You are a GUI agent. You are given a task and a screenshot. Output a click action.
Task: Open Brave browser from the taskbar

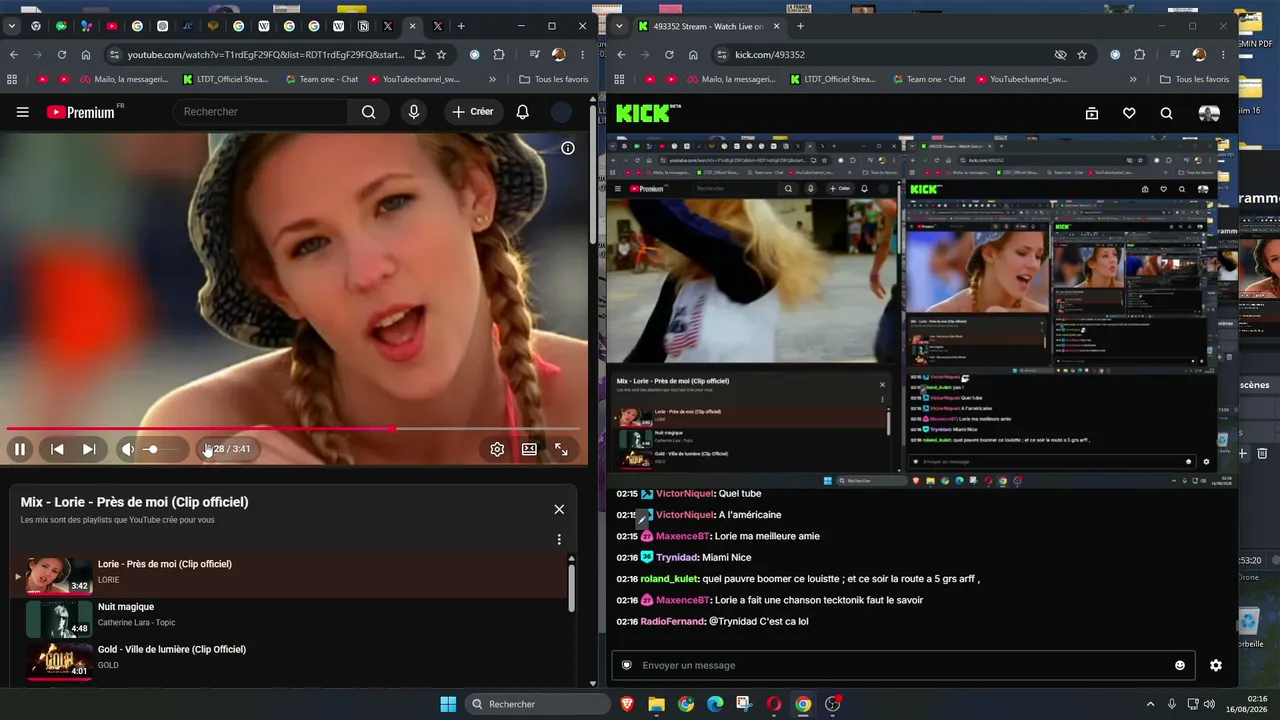coord(627,704)
